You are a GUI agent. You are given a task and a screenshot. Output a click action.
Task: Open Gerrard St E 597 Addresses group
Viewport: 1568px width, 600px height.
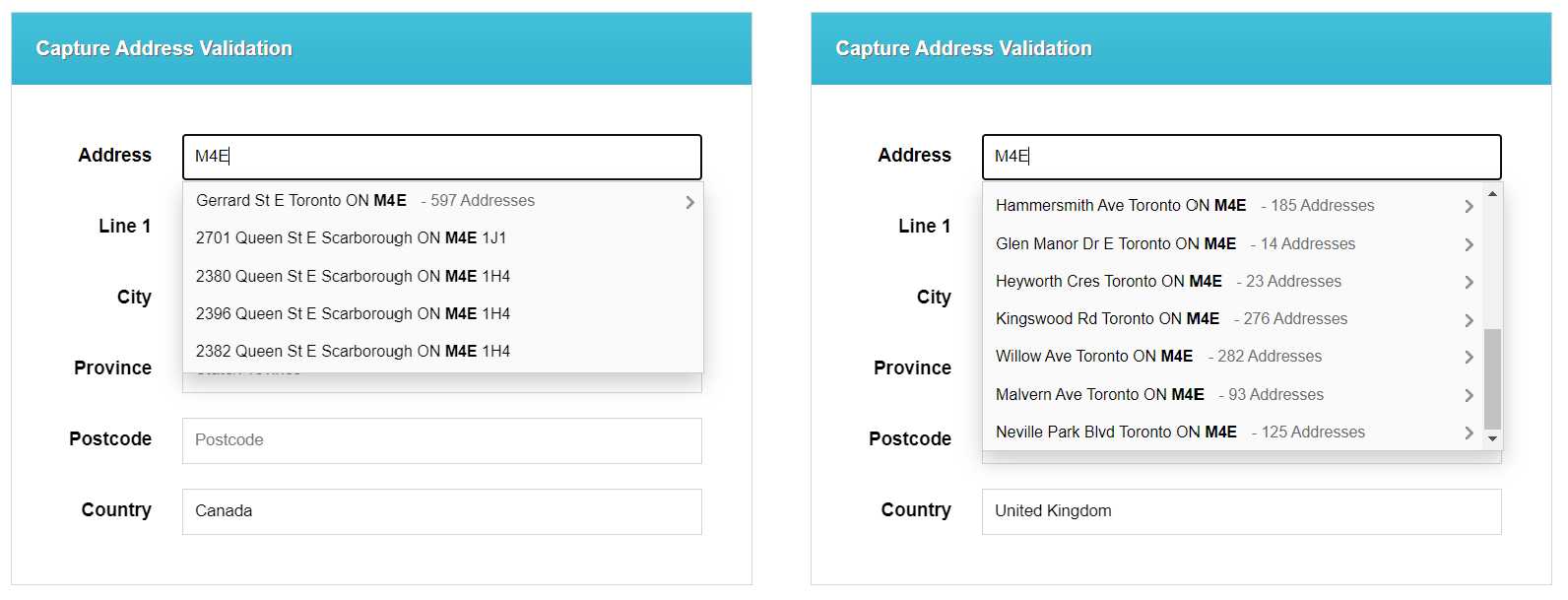click(x=443, y=201)
